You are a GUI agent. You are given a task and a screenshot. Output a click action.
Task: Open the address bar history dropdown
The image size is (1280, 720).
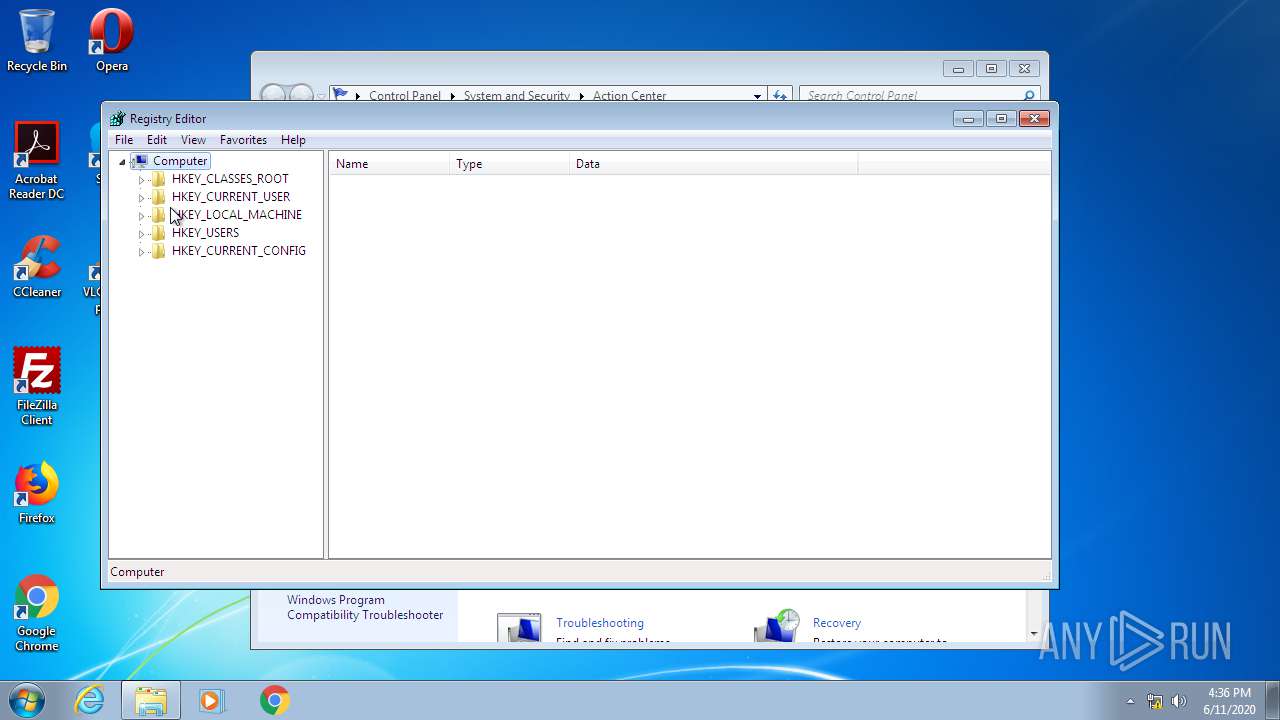pyautogui.click(x=757, y=96)
